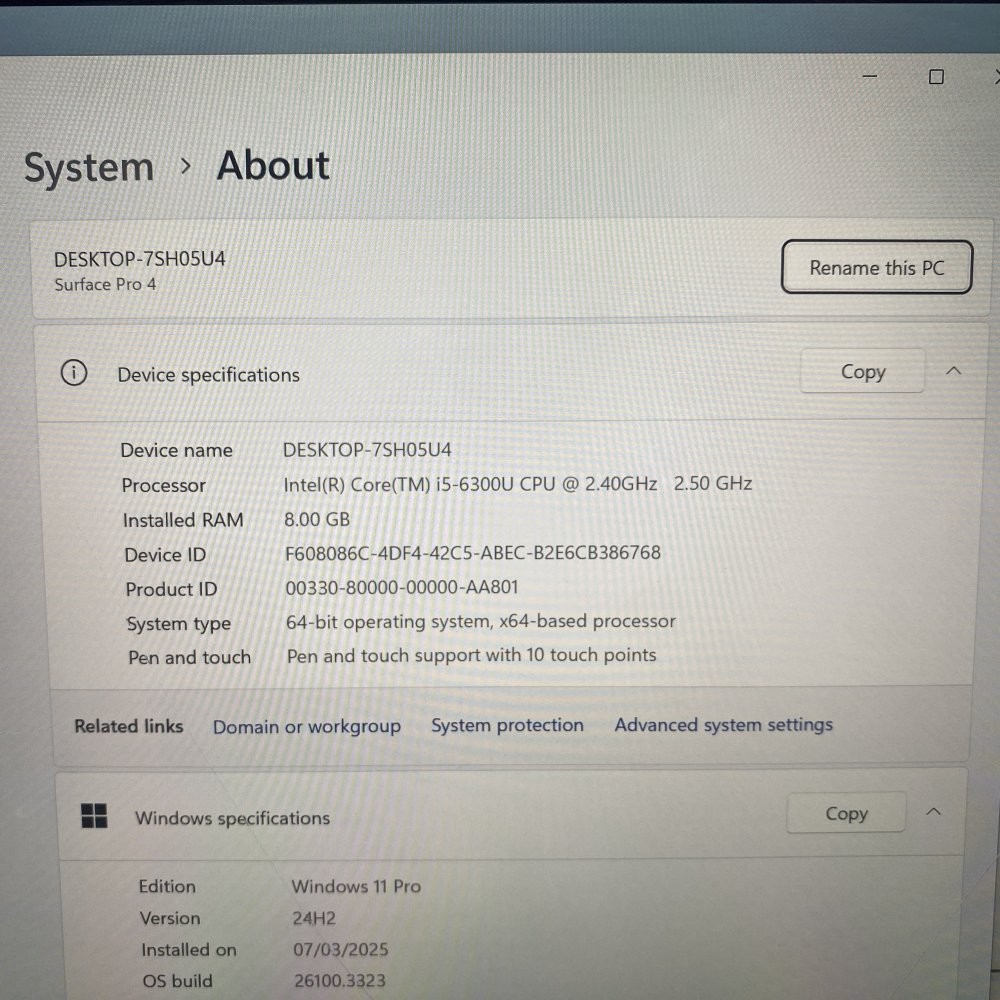
Task: Click the Device name label
Action: pos(177,450)
